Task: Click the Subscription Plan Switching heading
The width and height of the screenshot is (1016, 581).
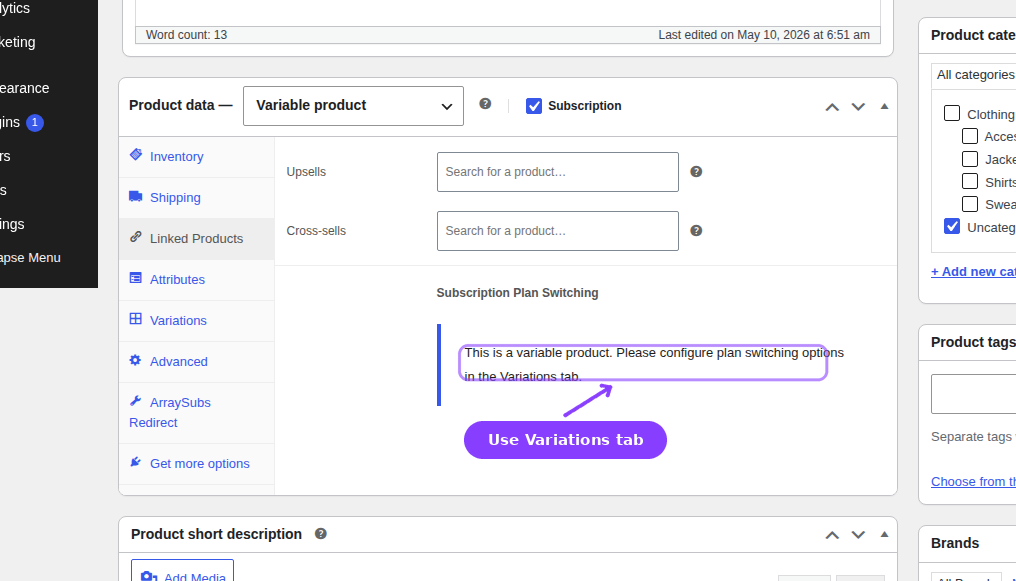Action: point(517,293)
